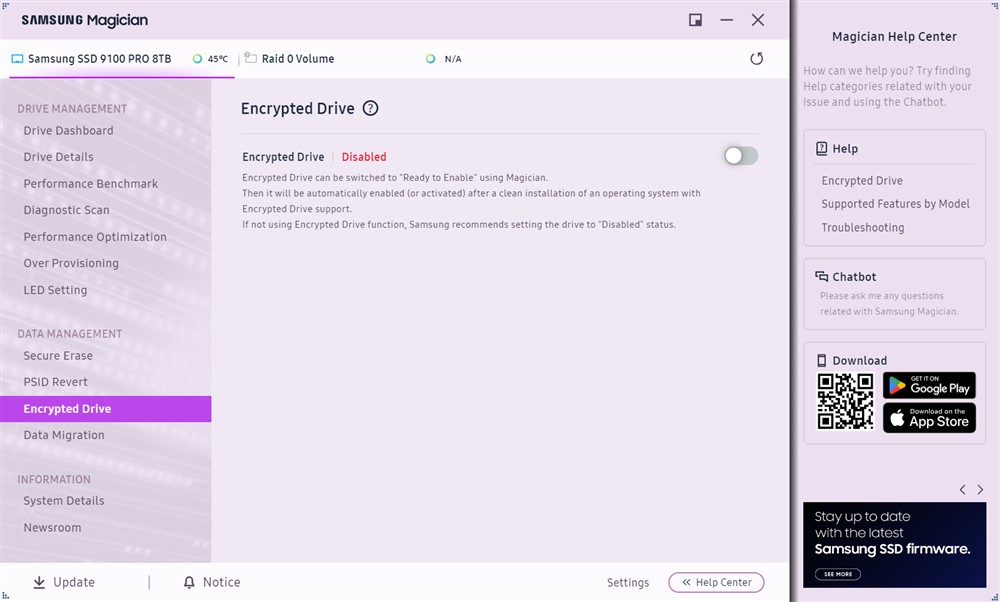Open Performance Benchmark in sidebar
The width and height of the screenshot is (1000, 602).
[91, 184]
